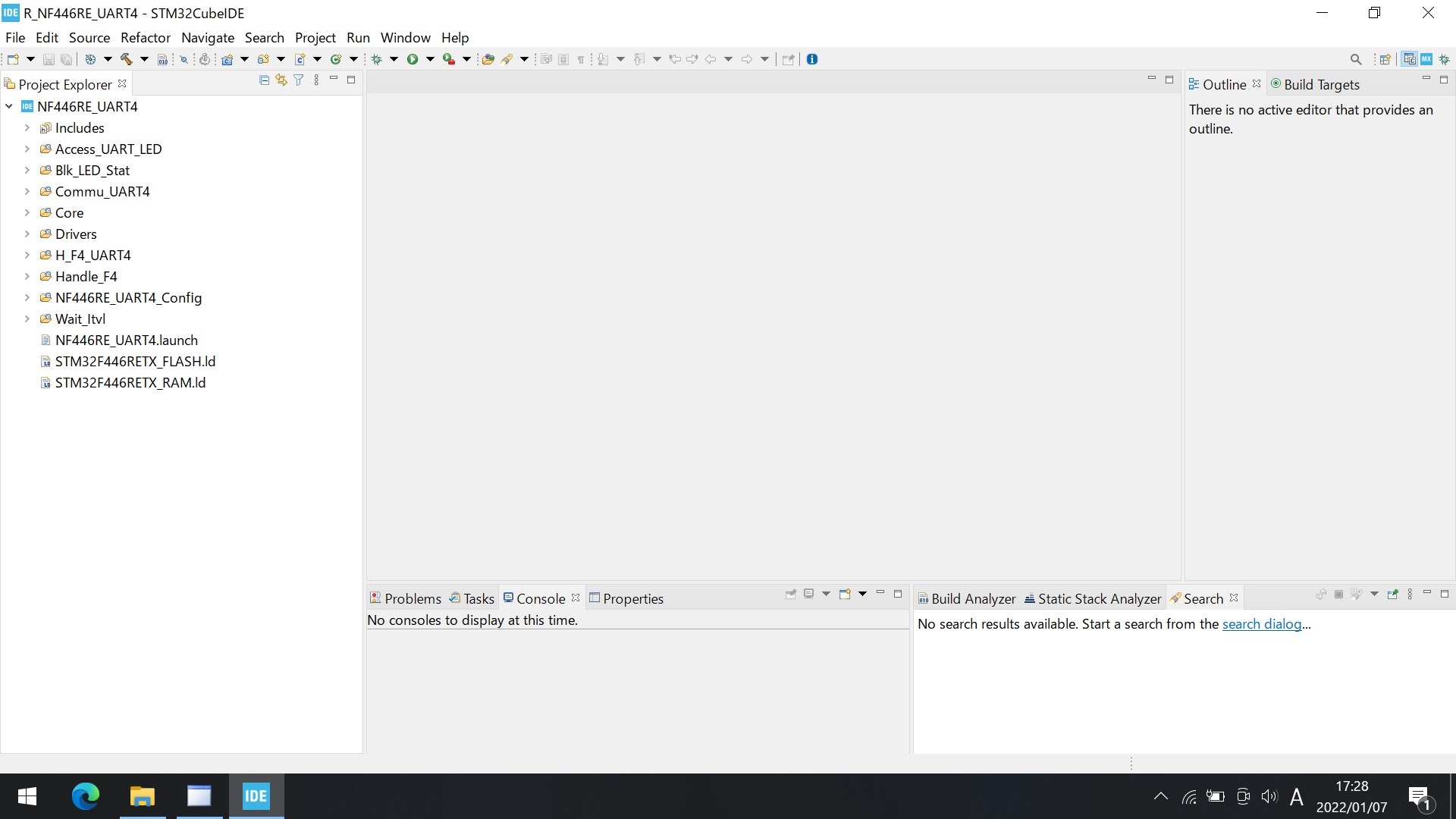
Task: Click the New Source Folder icon
Action: point(263,59)
